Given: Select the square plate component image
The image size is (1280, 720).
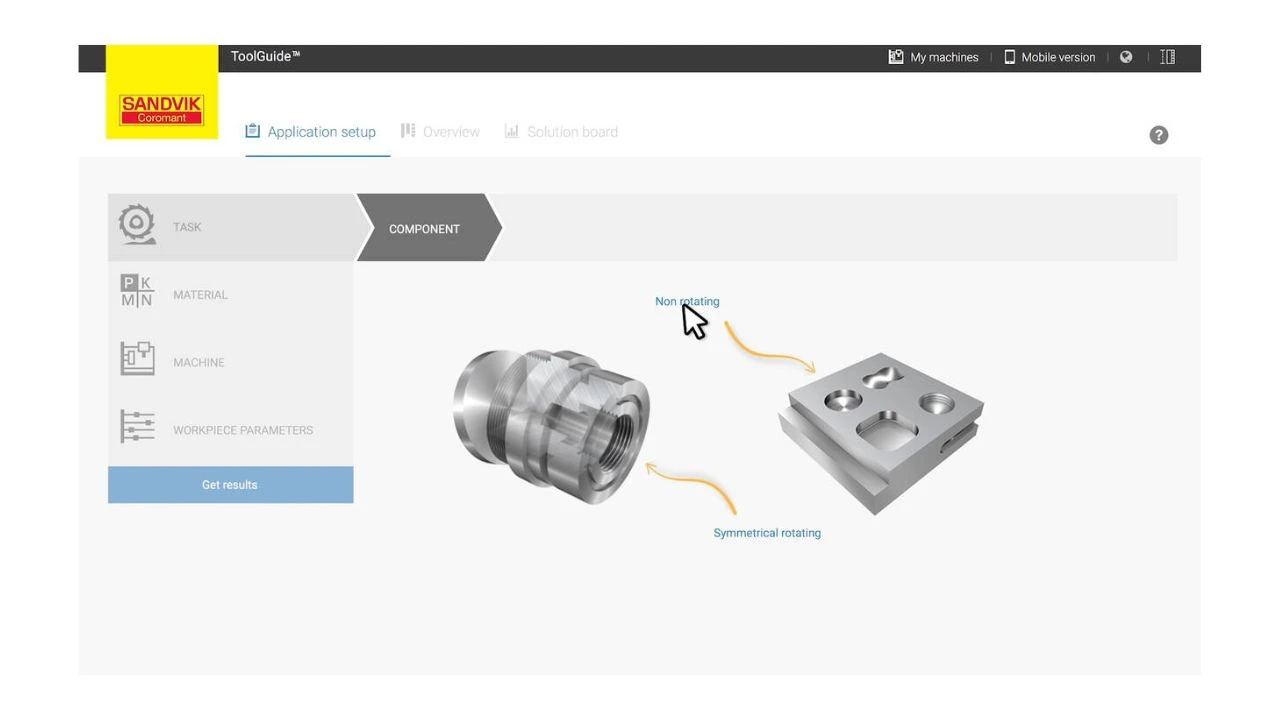Looking at the screenshot, I should click(x=880, y=429).
